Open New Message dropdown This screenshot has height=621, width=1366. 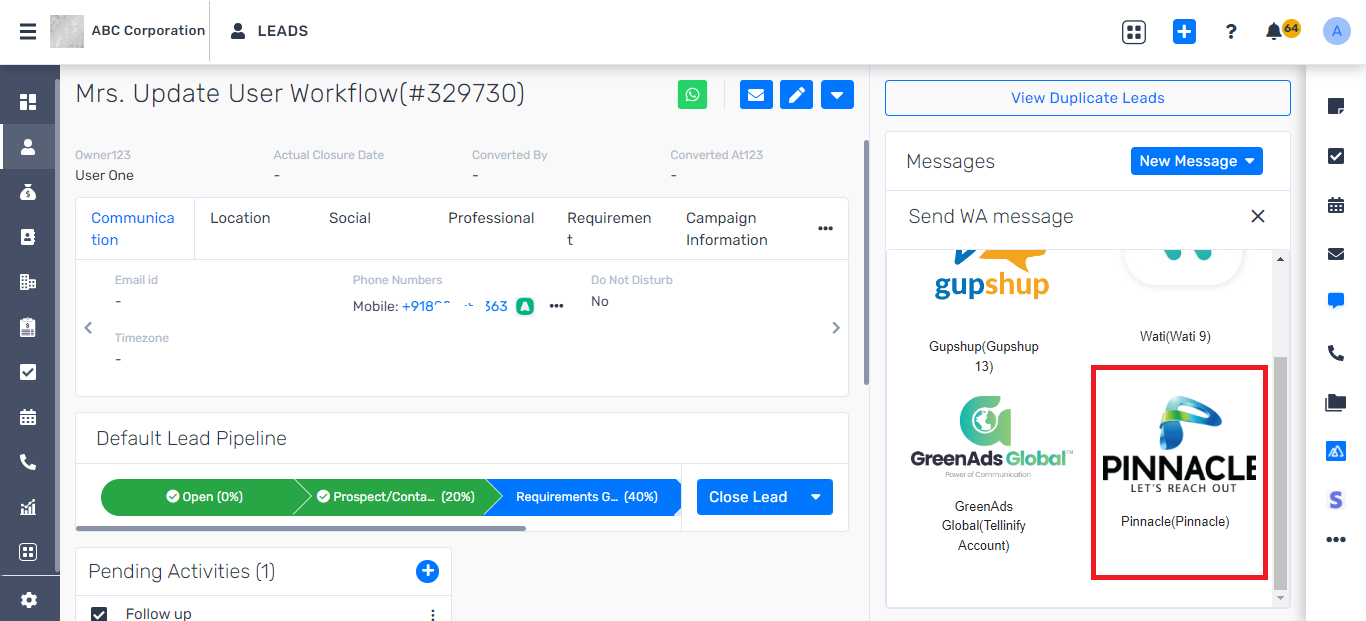coord(1197,161)
